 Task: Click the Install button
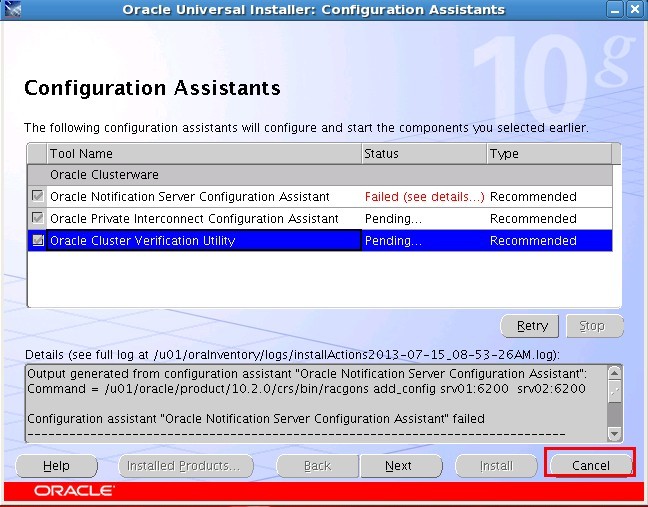[x=496, y=466]
